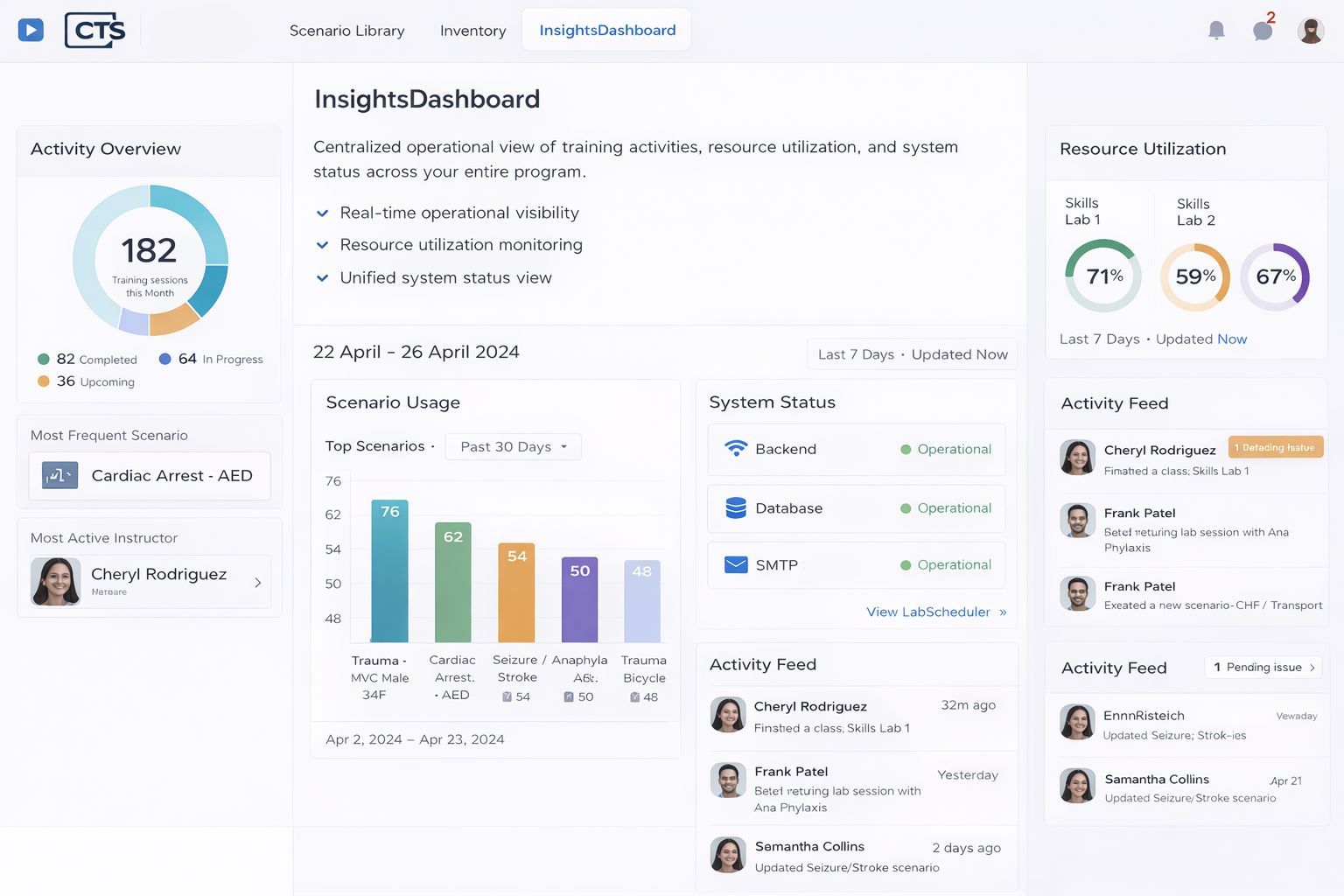
Task: Click the Backend wifi status icon
Action: [x=736, y=449]
